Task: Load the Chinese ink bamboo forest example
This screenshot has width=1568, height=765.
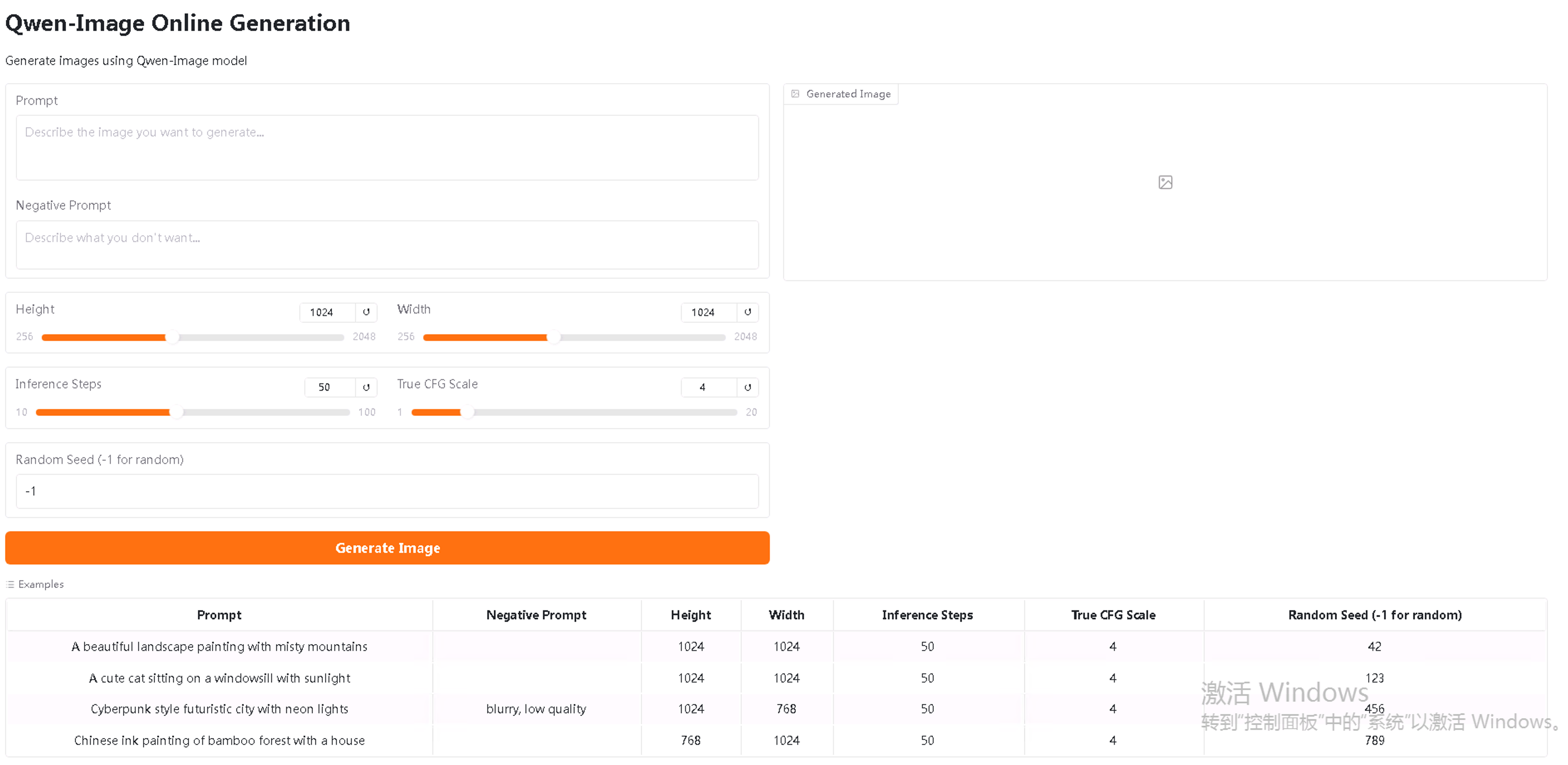Action: [x=219, y=740]
